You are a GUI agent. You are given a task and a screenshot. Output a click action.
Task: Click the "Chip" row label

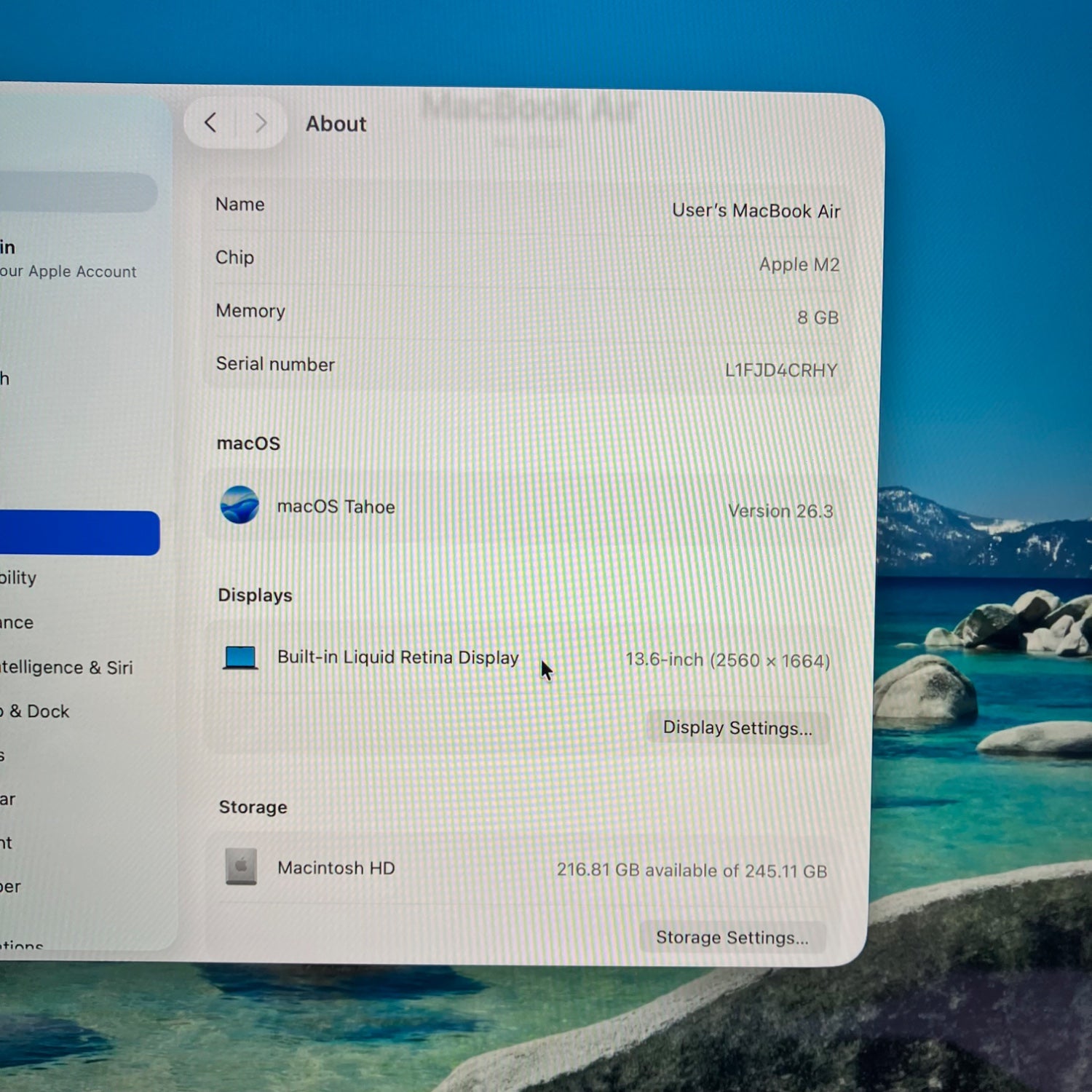[235, 258]
